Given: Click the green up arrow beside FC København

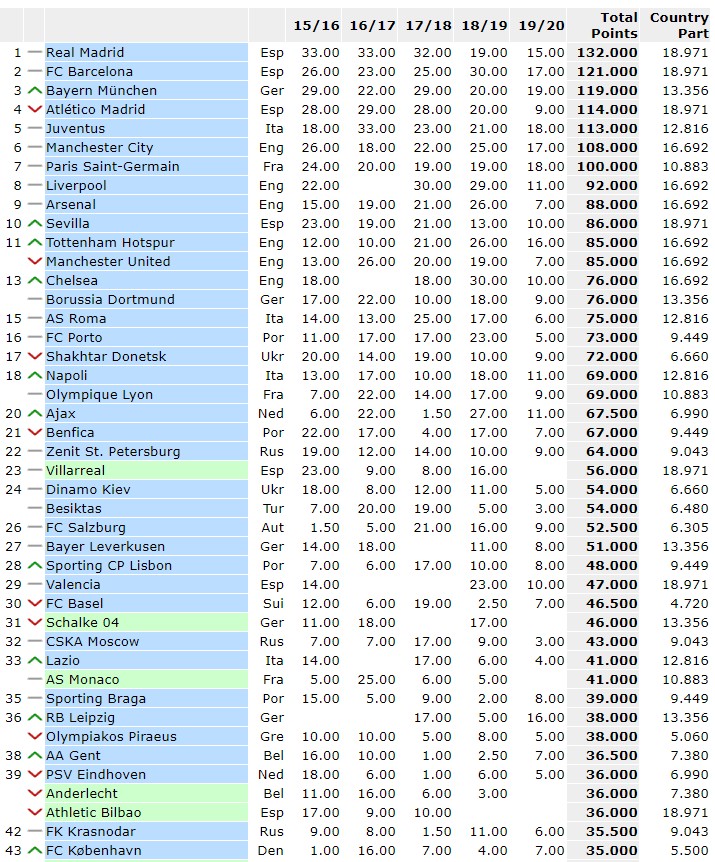Looking at the screenshot, I should pyautogui.click(x=35, y=850).
